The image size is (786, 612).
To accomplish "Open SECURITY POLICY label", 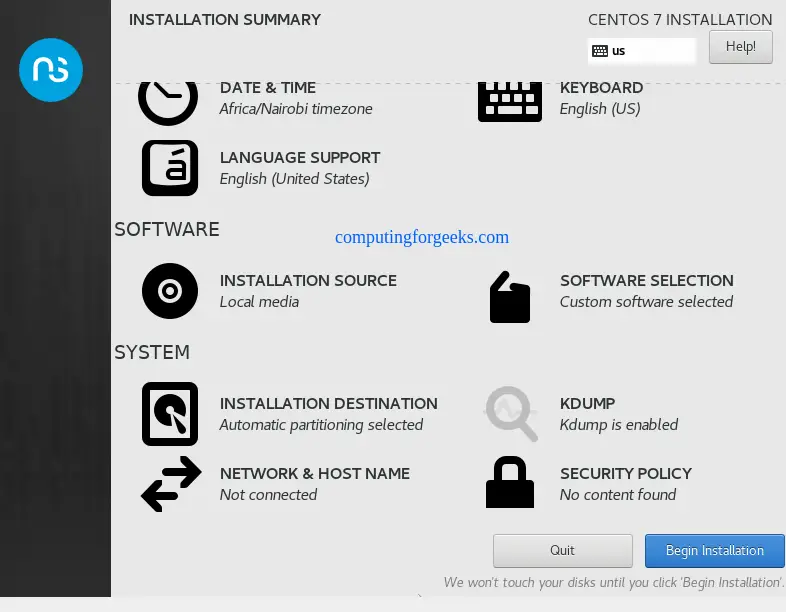I will [626, 474].
